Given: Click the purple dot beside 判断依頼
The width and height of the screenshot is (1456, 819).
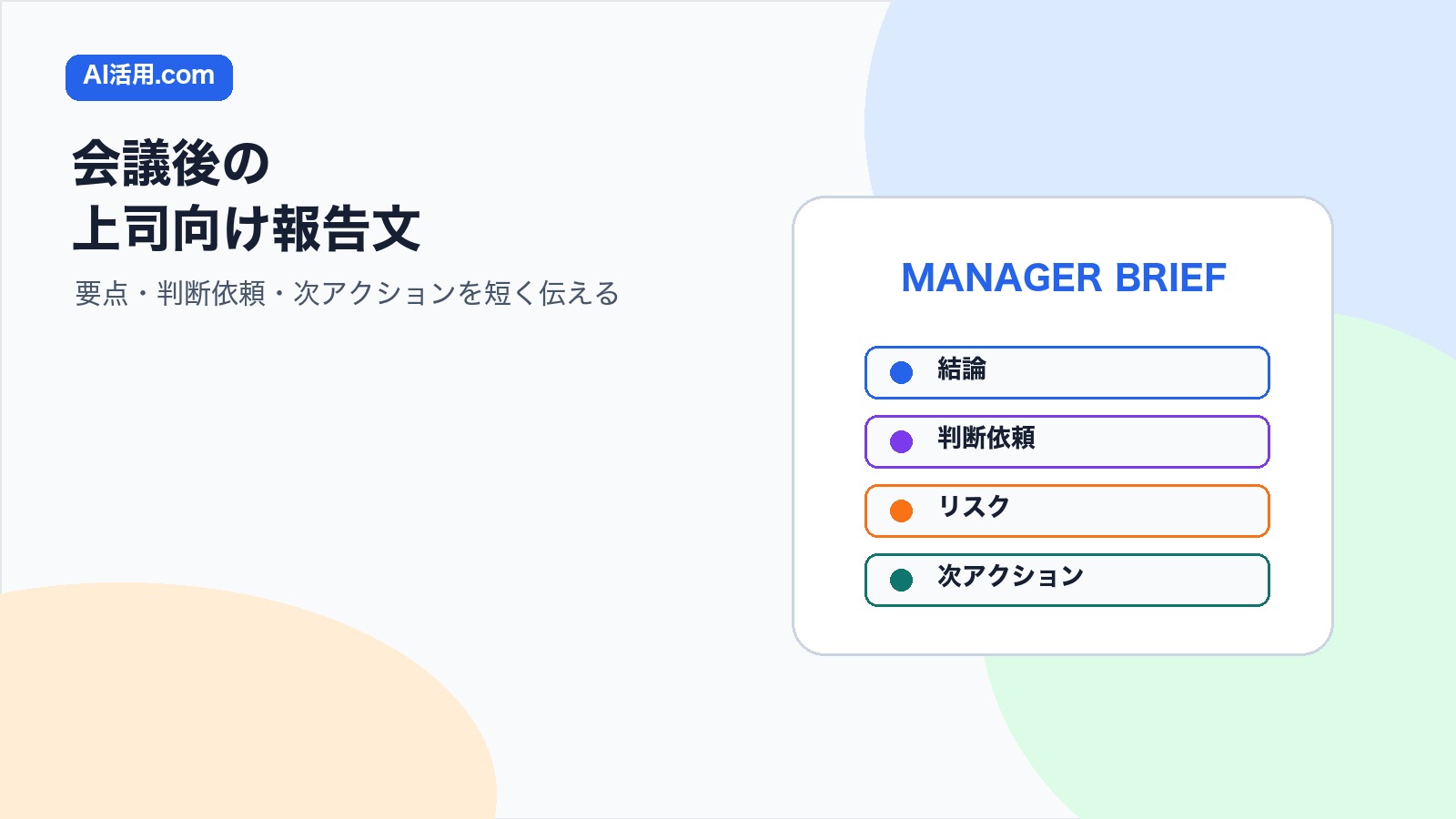Looking at the screenshot, I should (x=901, y=441).
